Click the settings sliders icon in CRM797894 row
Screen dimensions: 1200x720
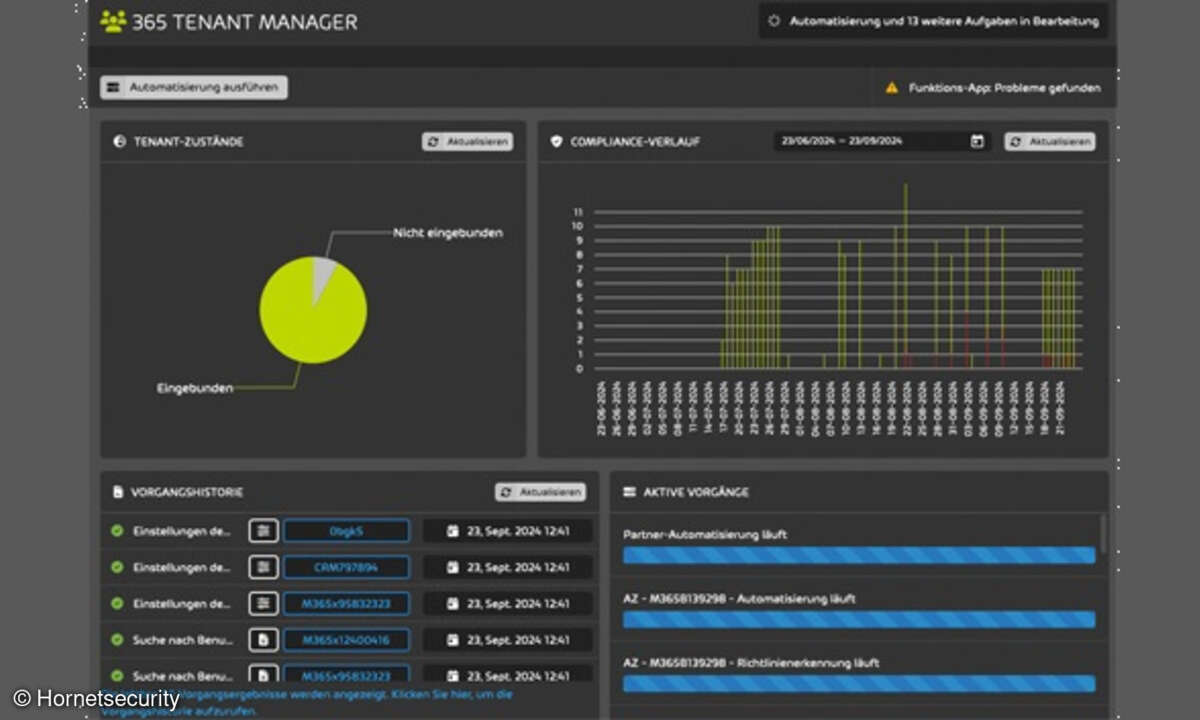click(x=263, y=567)
